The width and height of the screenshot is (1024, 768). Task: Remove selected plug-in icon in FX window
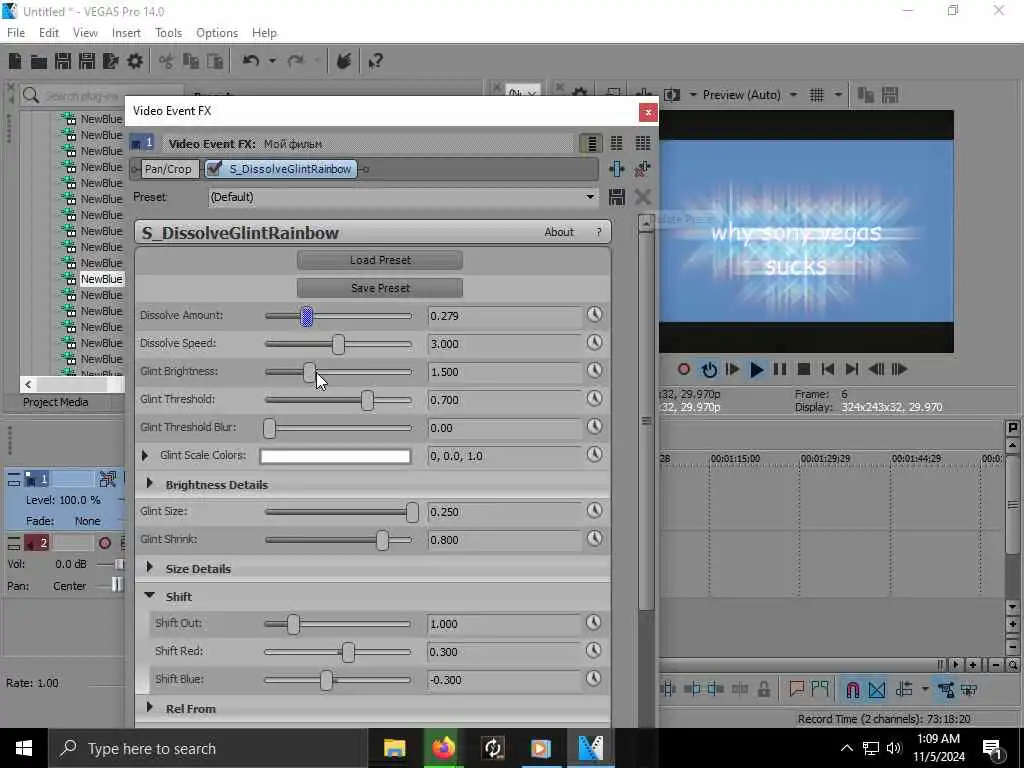643,169
